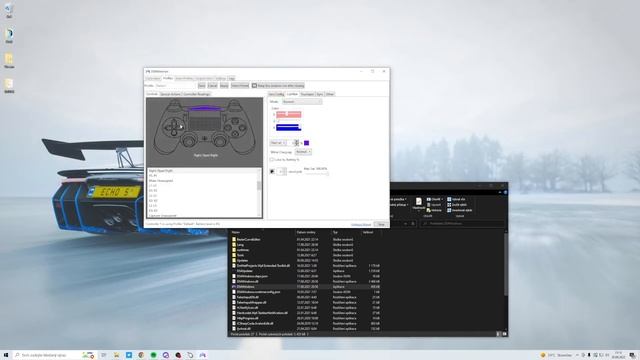Open the notification center icon

[632, 355]
